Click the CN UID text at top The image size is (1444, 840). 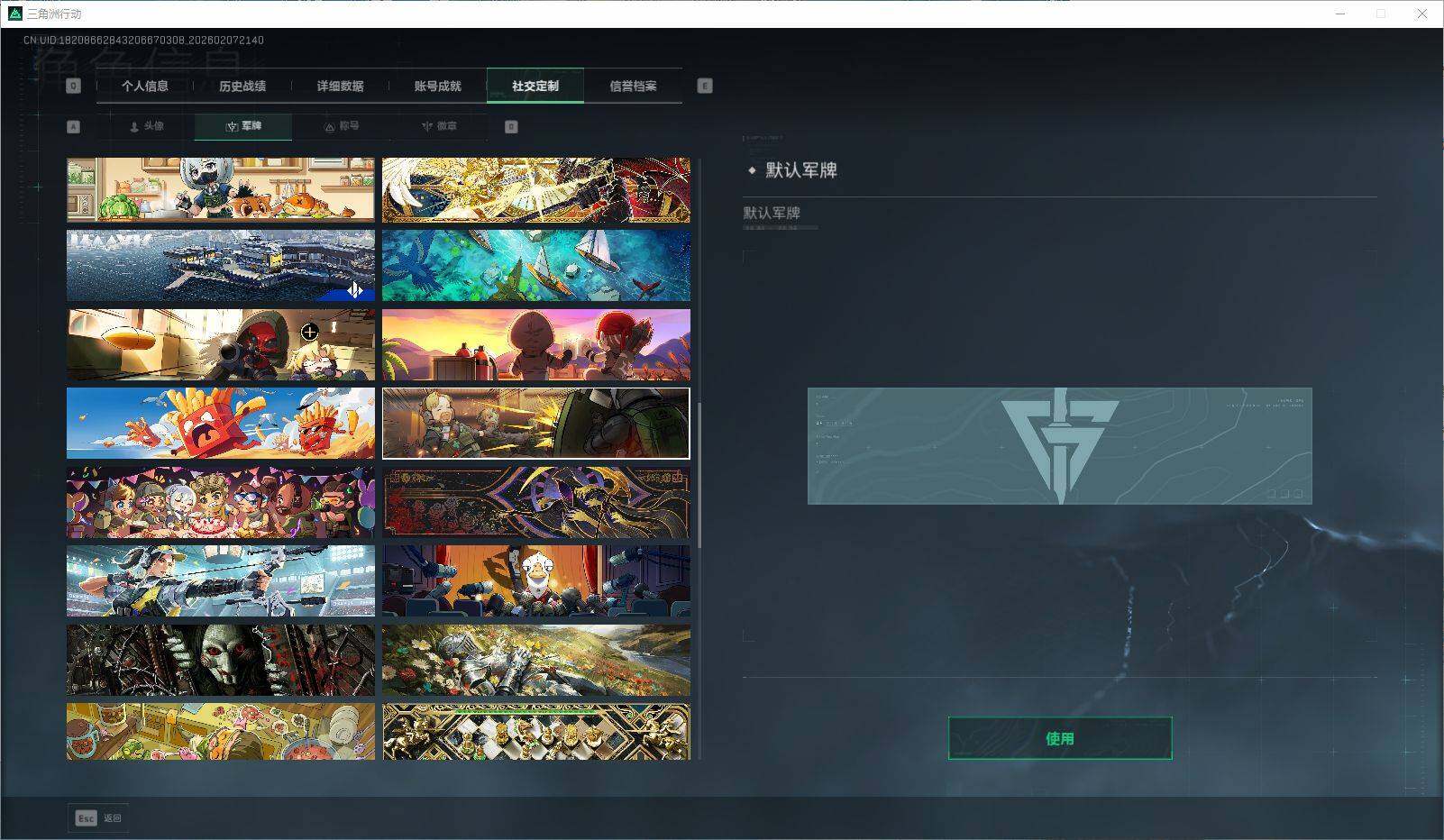(144, 40)
